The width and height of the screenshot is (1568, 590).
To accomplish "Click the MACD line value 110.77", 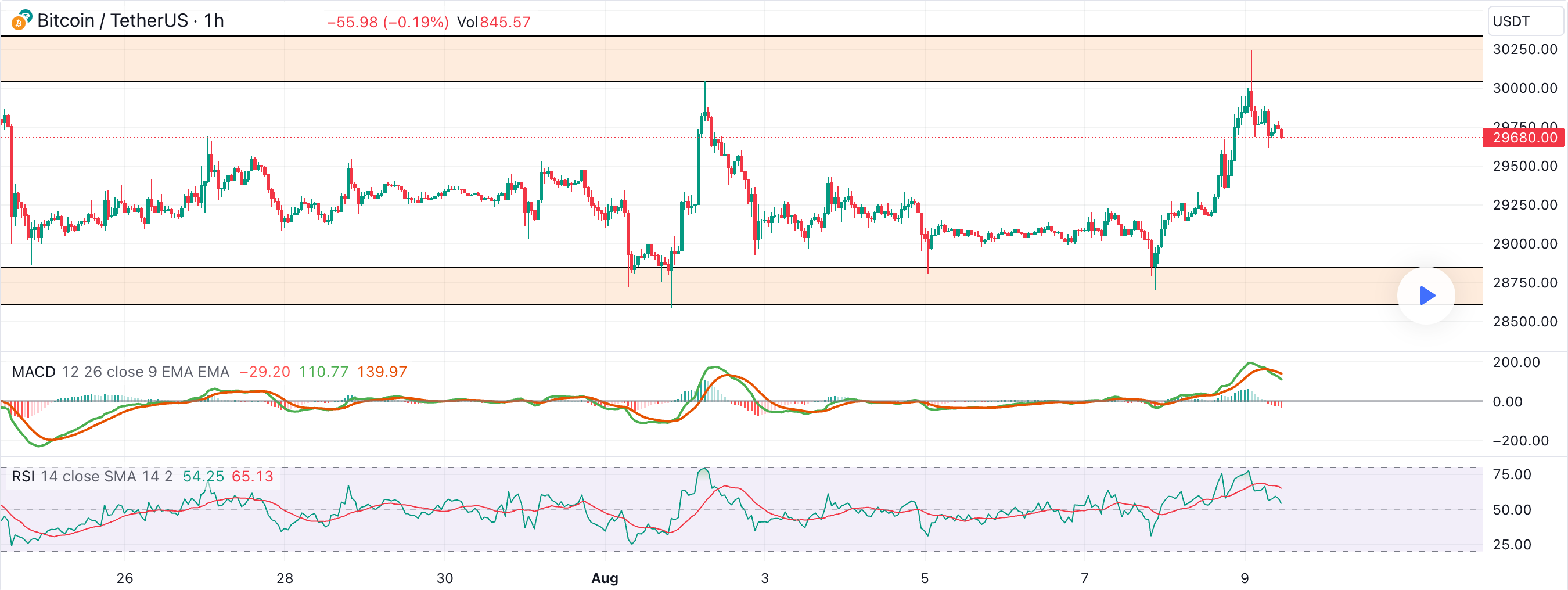I will pyautogui.click(x=323, y=372).
